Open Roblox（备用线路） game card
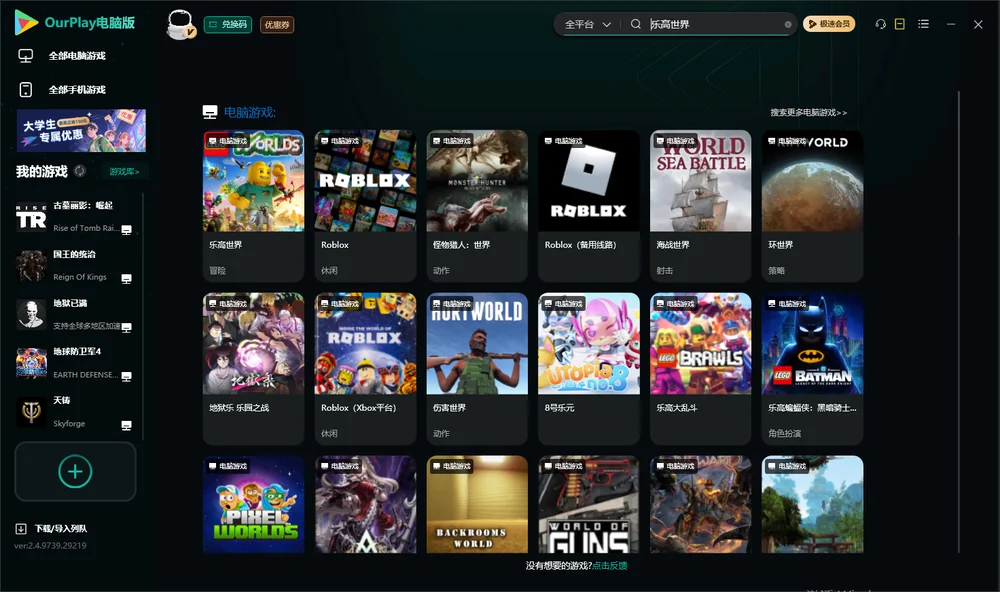The image size is (1000, 592). [589, 206]
